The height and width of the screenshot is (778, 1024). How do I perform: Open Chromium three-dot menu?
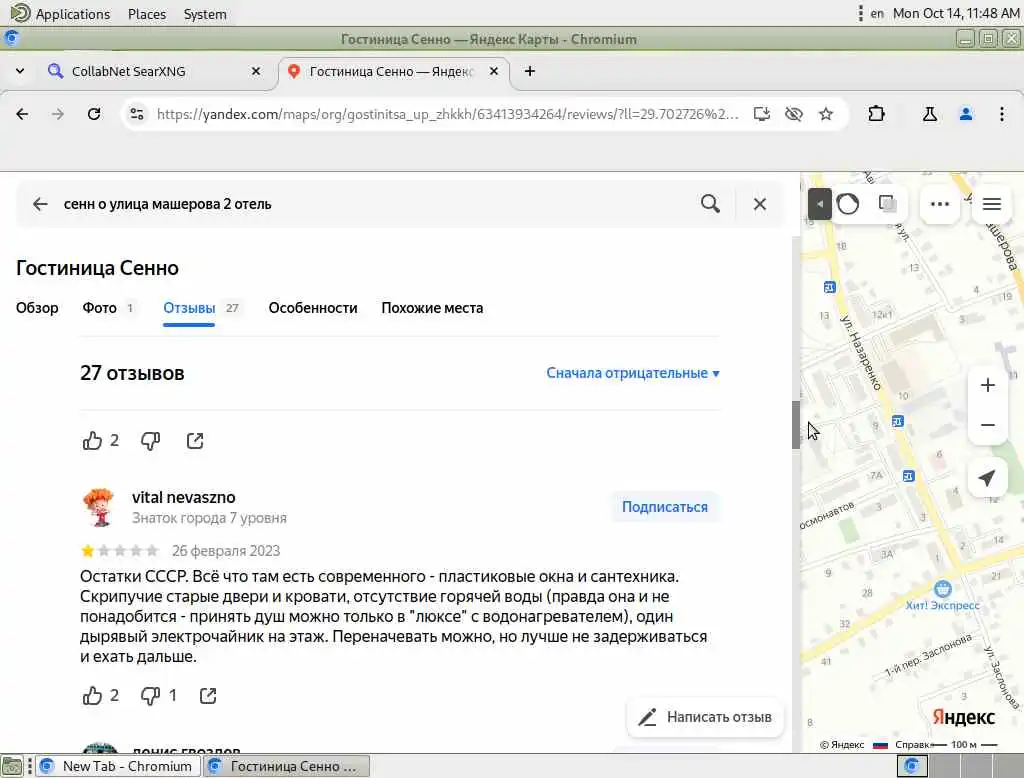(1002, 114)
